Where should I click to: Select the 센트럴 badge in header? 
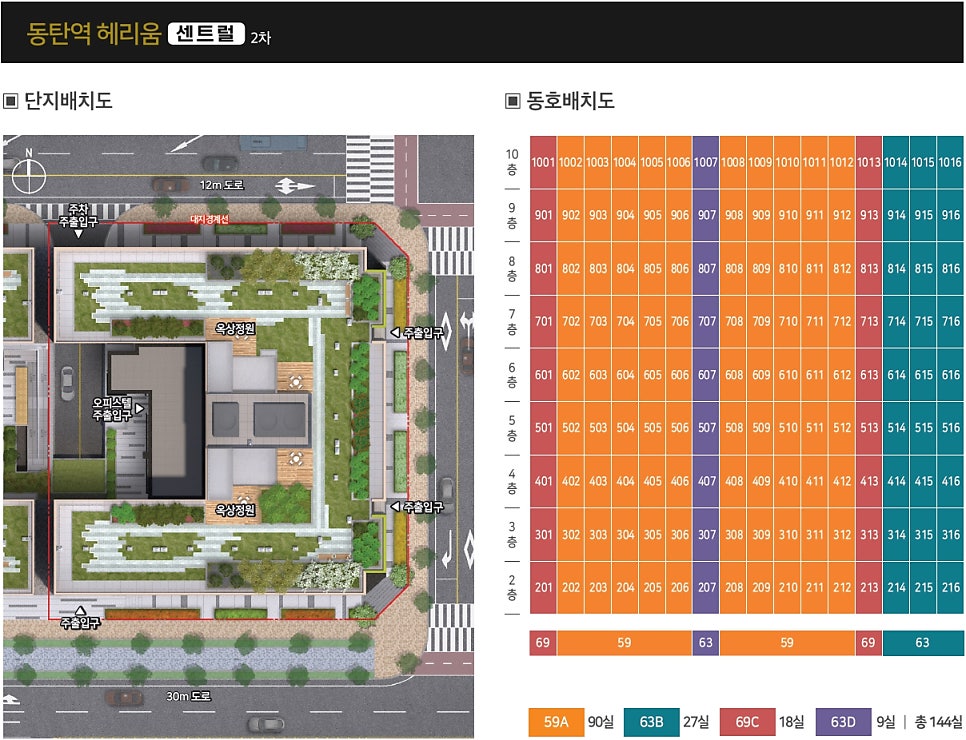(x=206, y=33)
